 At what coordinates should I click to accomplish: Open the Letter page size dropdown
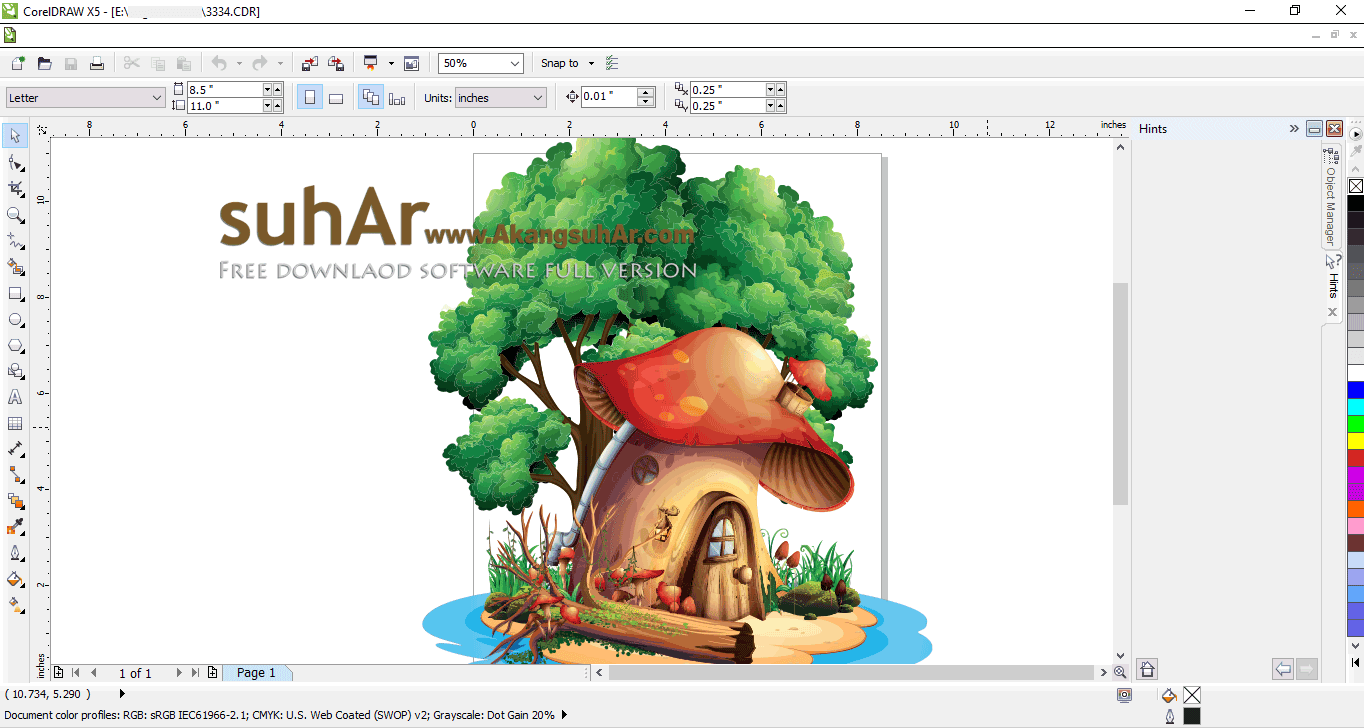pyautogui.click(x=157, y=97)
